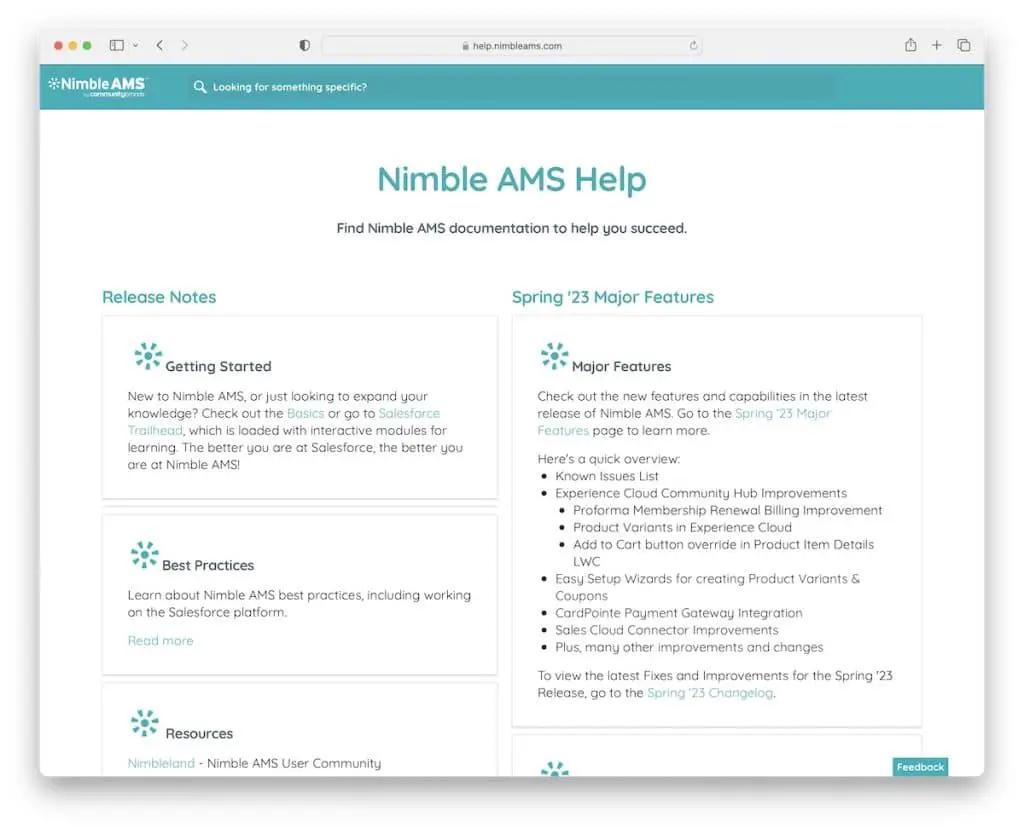Click 'Plus, many other improvements and changes'

click(x=689, y=647)
